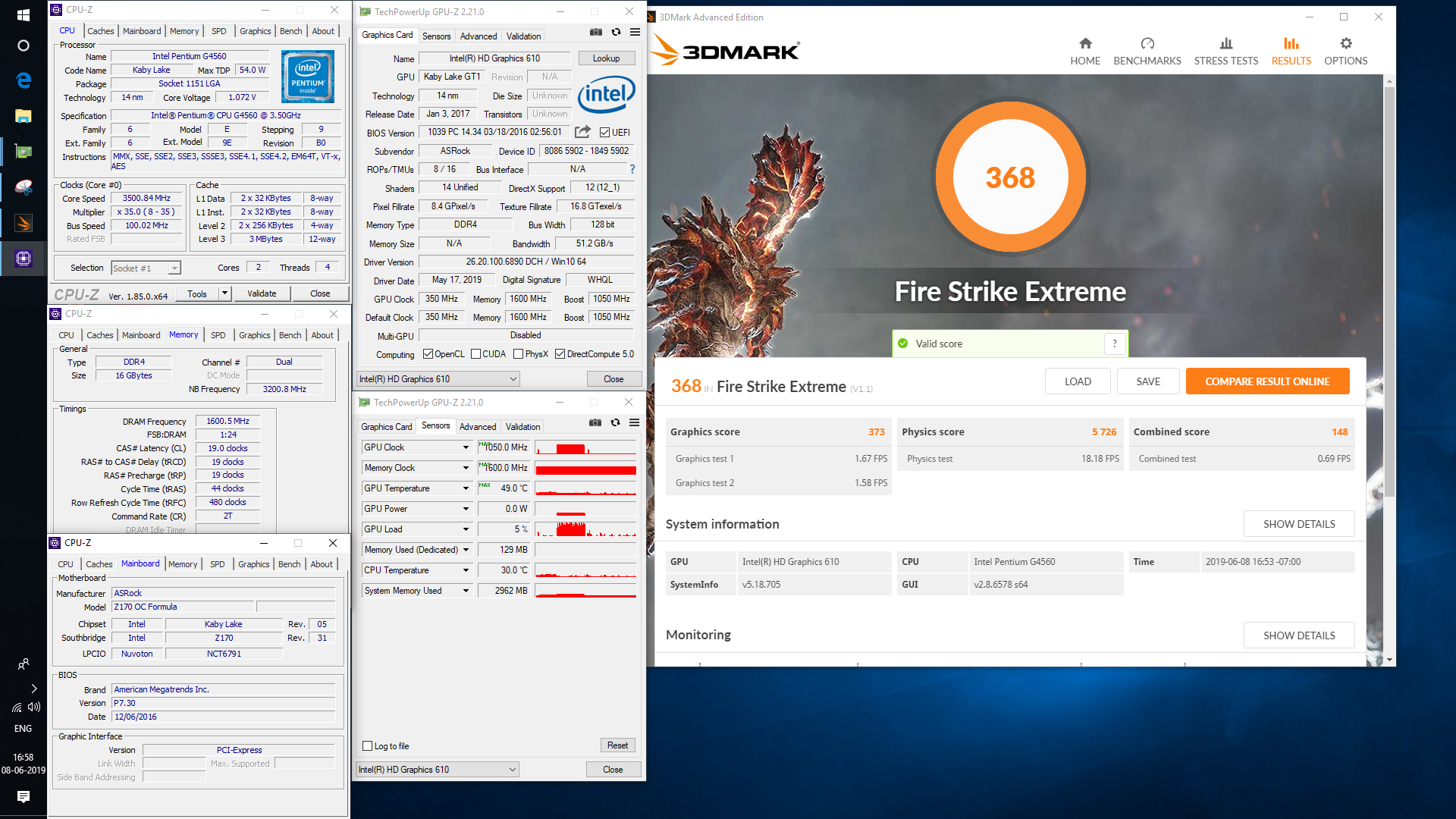Expand the Memory Clock sensor dropdown

click(466, 468)
